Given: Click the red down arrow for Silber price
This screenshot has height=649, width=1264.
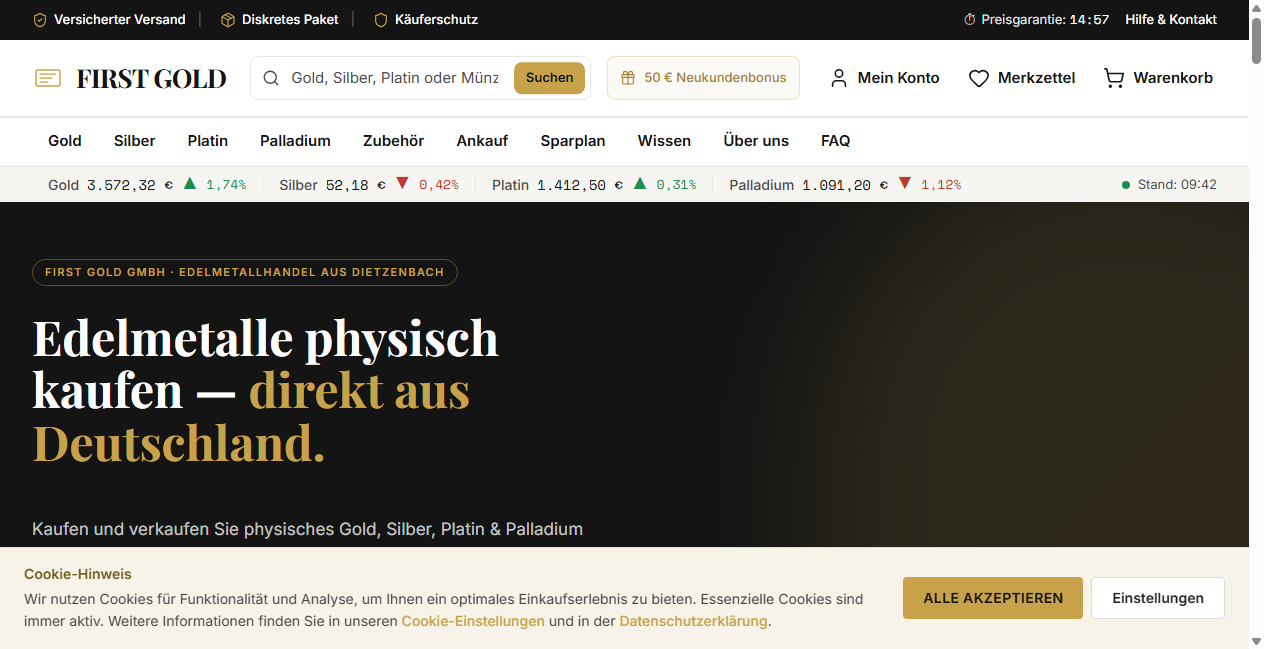Looking at the screenshot, I should click(403, 184).
